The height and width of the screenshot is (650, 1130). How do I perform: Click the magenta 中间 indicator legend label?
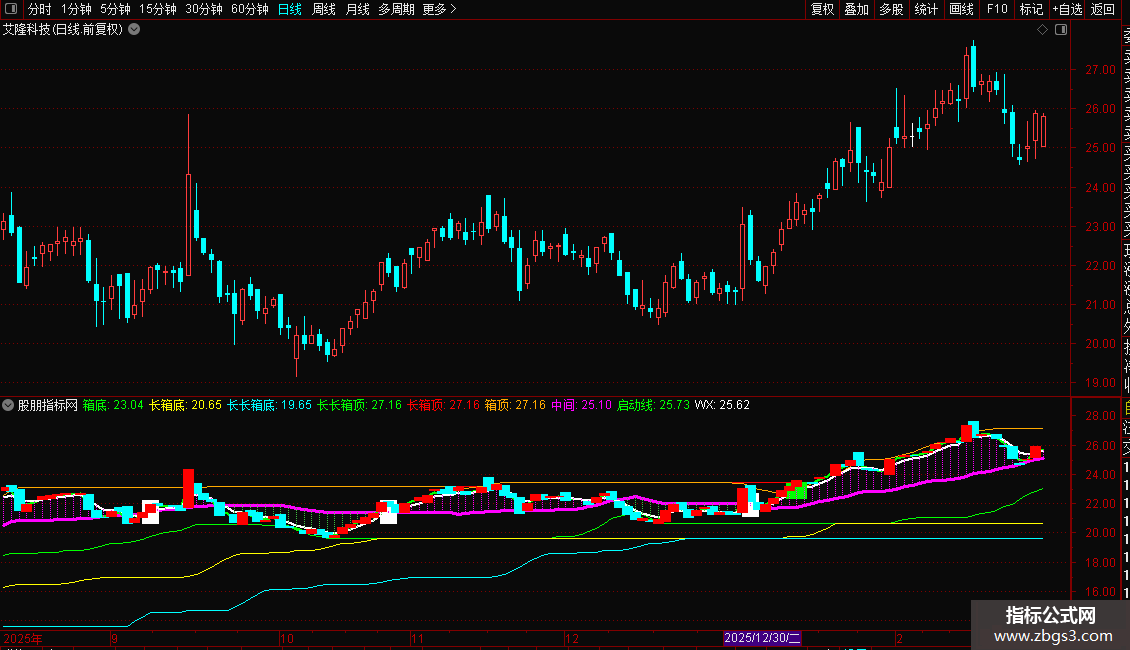coord(563,406)
